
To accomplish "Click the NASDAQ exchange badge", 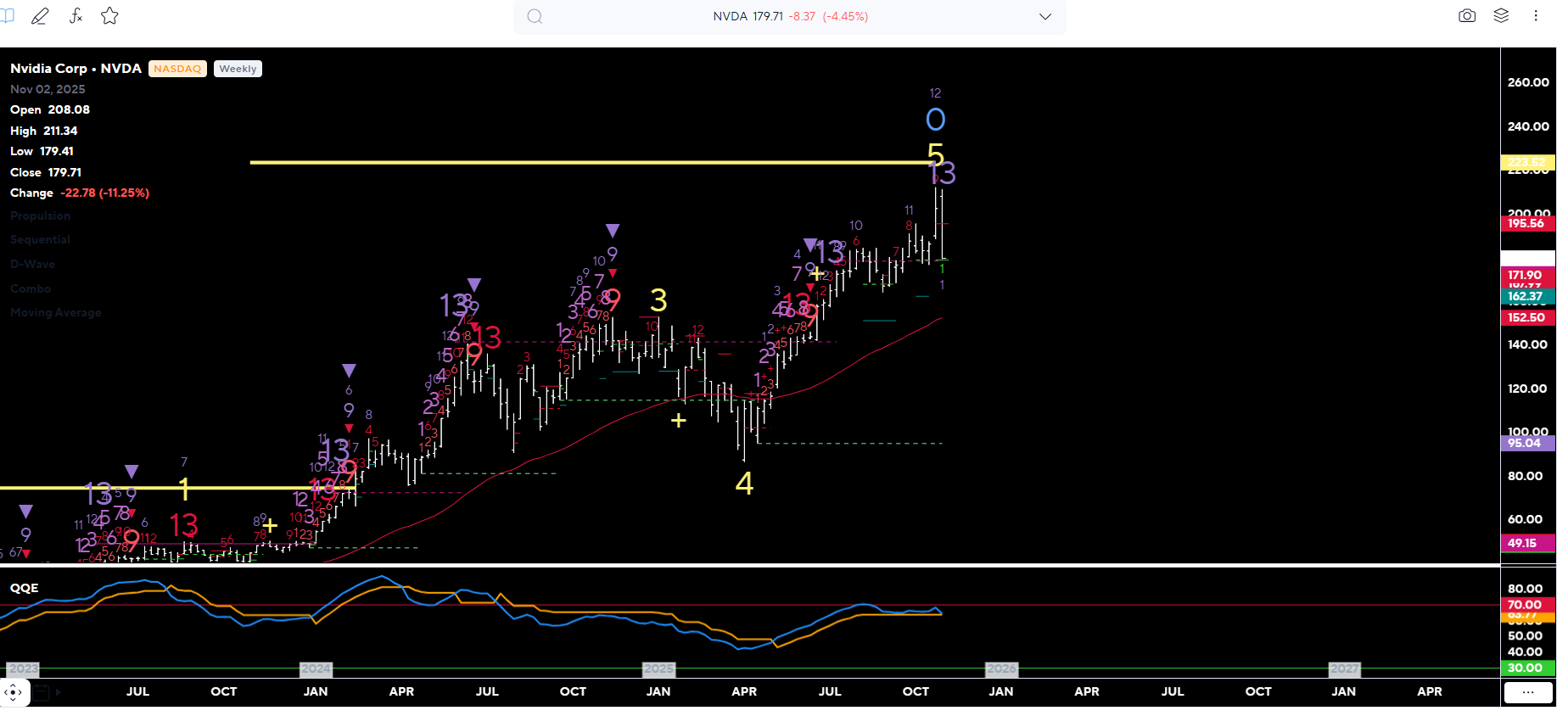I will tap(177, 69).
